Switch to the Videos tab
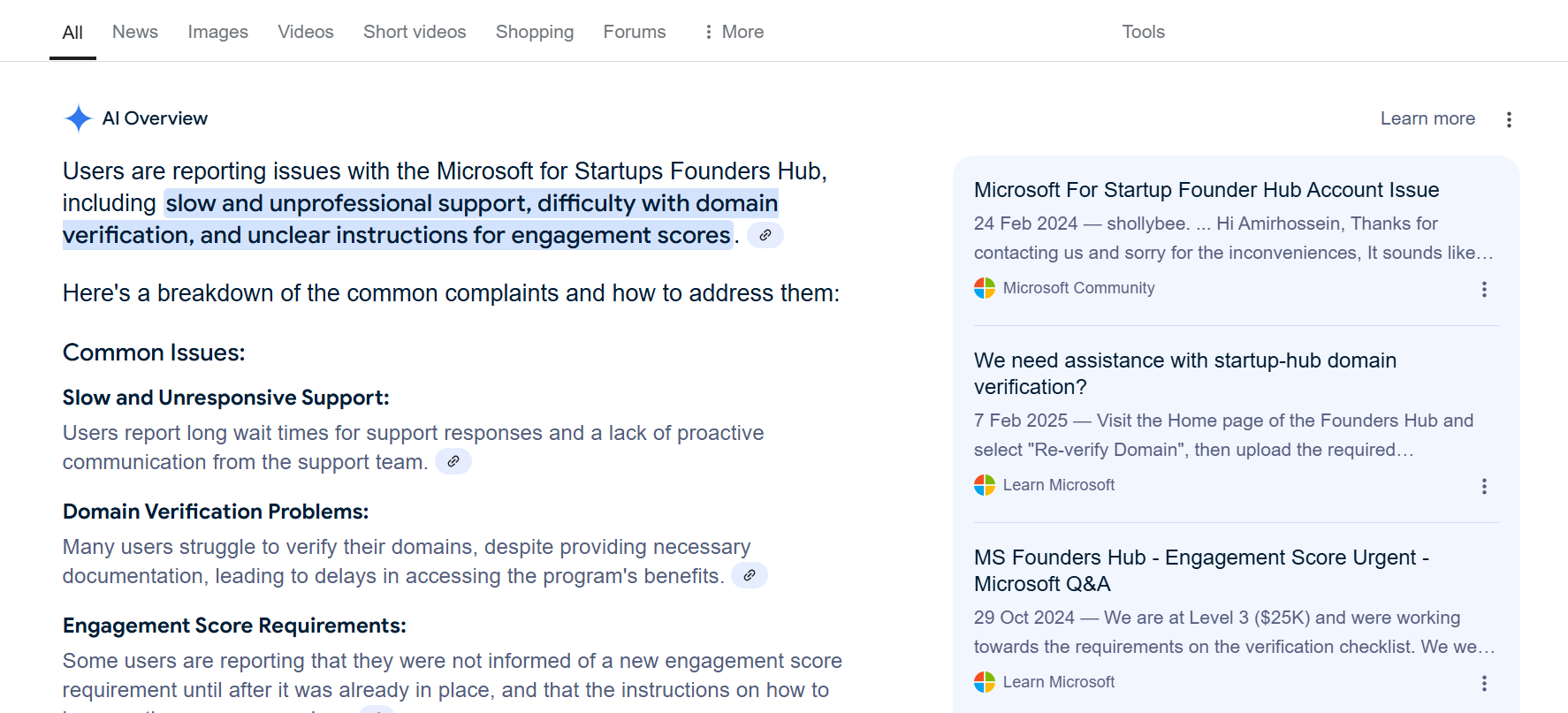Viewport: 1568px width, 713px height. click(306, 32)
